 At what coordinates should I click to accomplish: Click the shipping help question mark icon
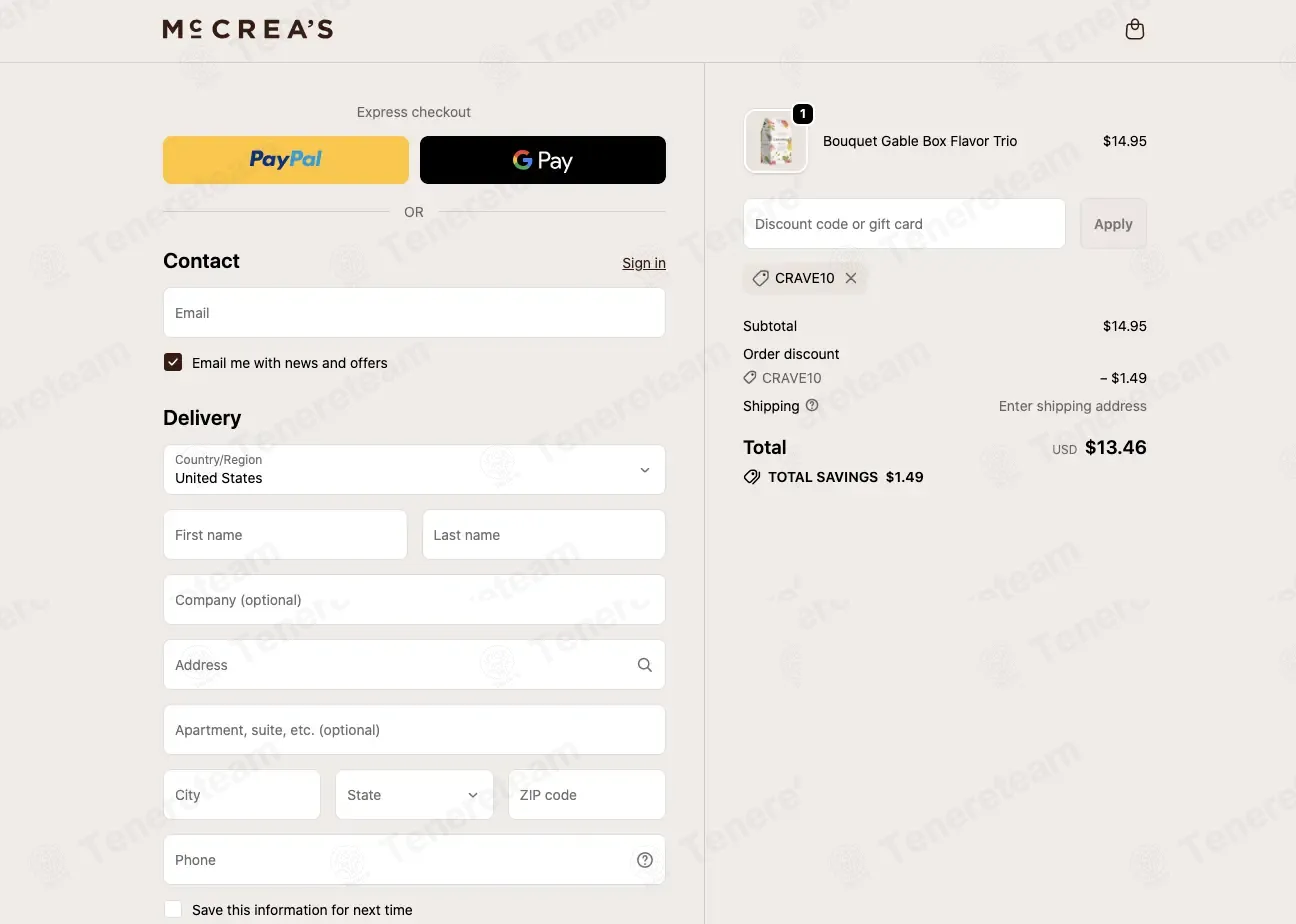pyautogui.click(x=812, y=405)
